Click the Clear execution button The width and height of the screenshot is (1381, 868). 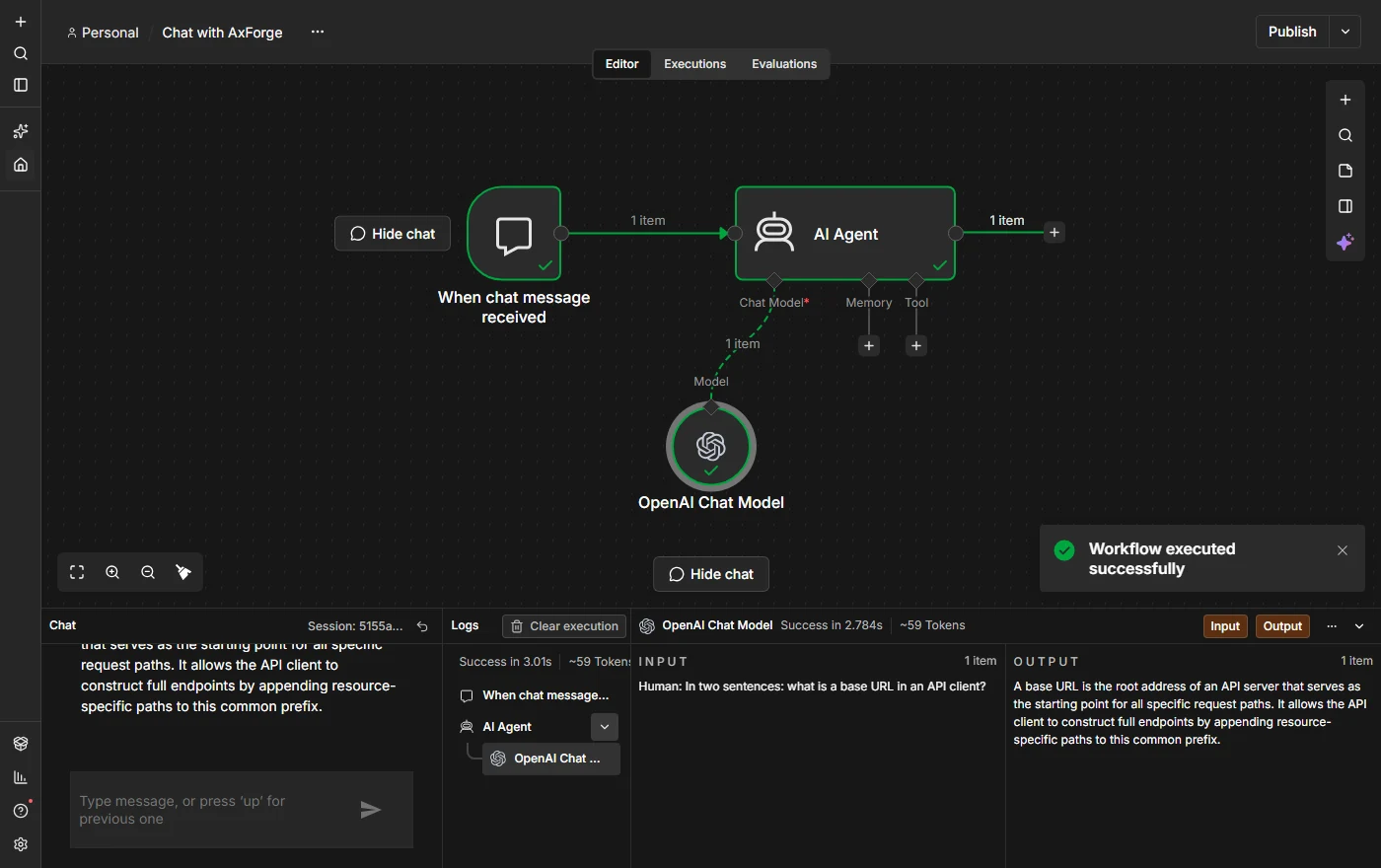[564, 626]
